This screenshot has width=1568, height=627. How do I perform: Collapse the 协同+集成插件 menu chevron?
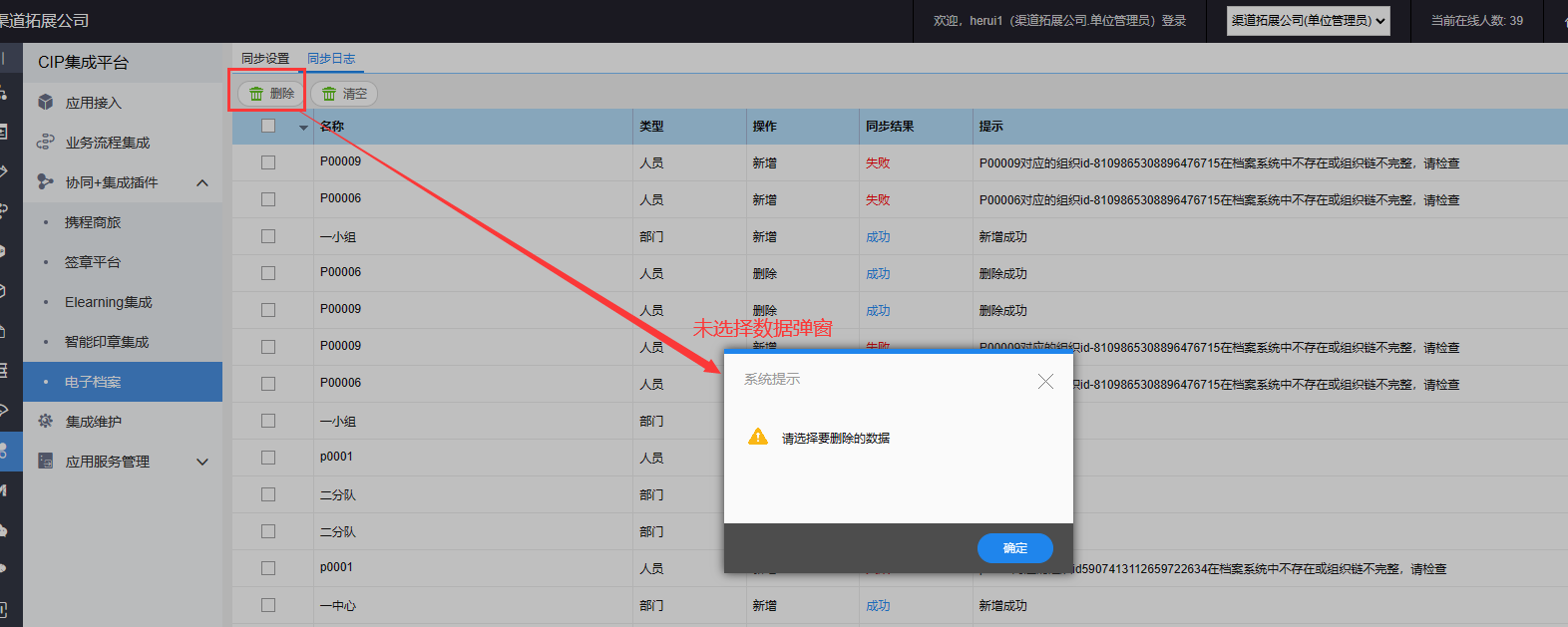202,182
